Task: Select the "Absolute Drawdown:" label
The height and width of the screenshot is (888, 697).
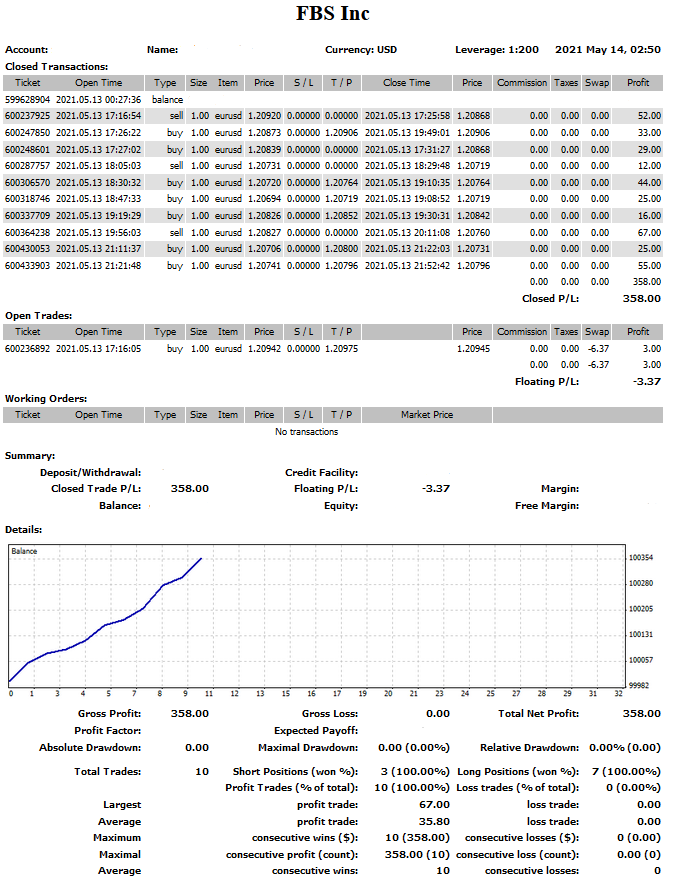Action: (x=90, y=748)
